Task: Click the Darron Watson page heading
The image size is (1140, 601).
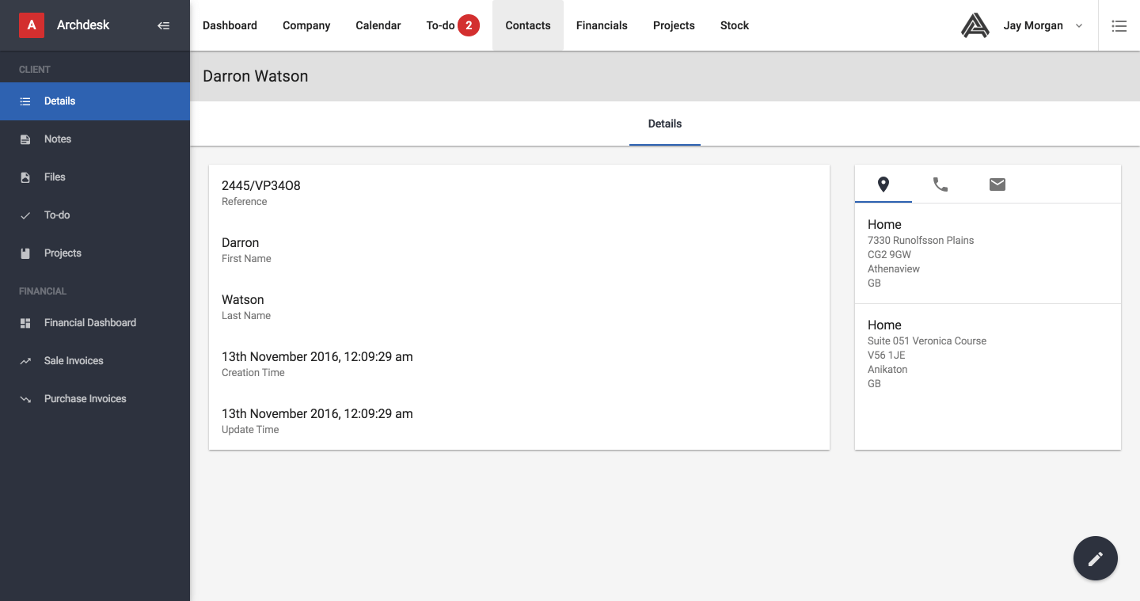Action: coord(255,76)
